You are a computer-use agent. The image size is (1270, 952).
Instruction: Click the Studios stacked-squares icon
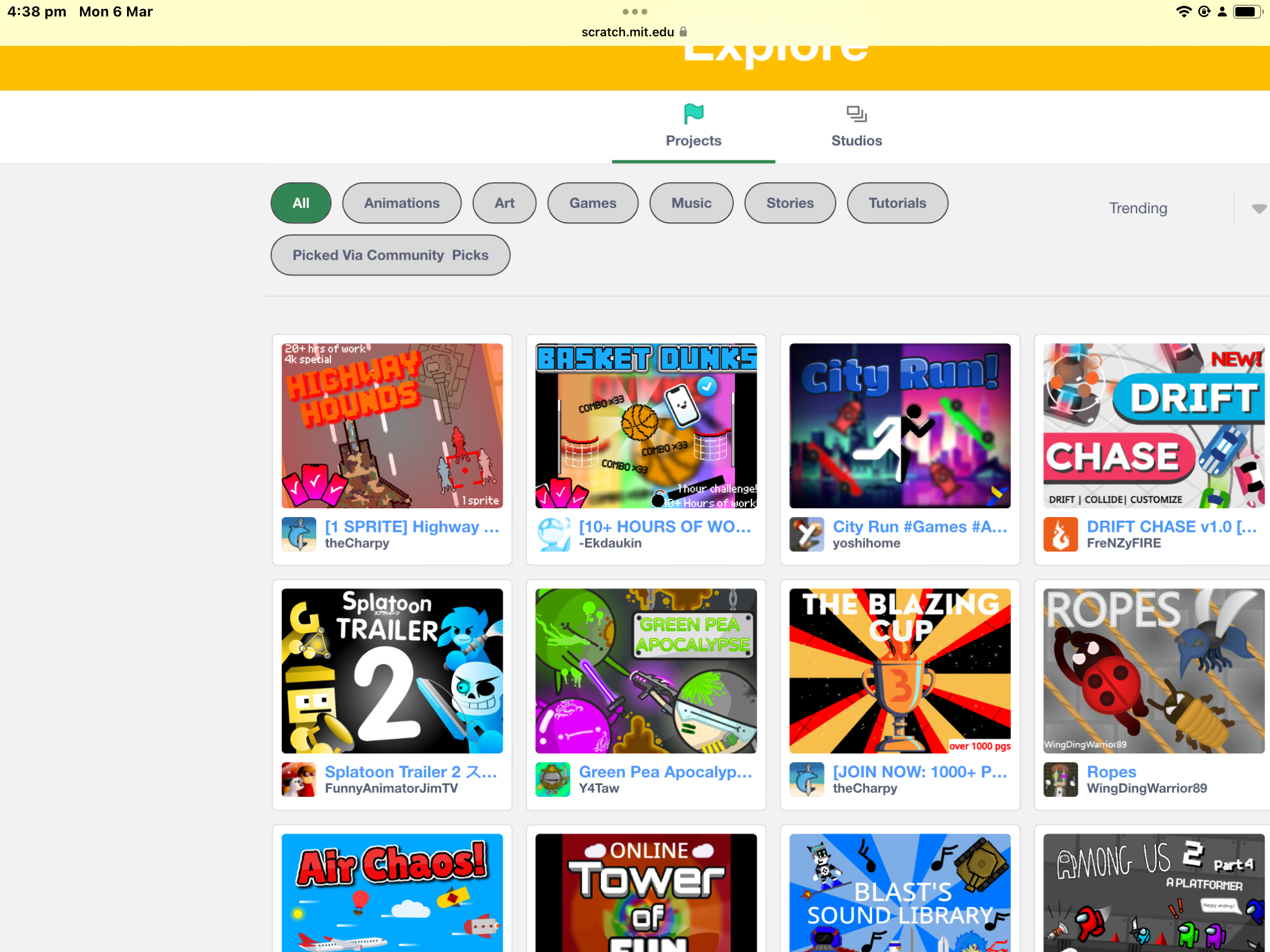tap(856, 113)
